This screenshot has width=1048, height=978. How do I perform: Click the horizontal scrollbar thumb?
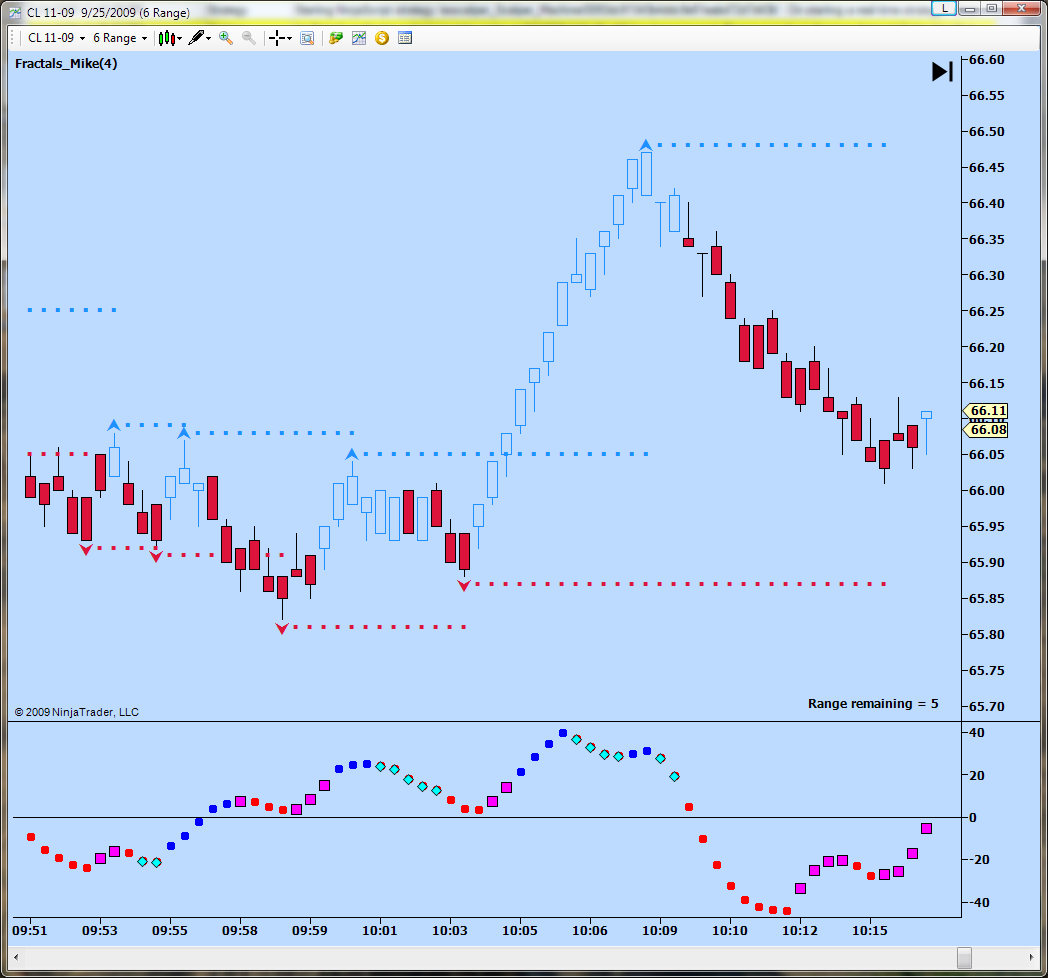[964, 957]
